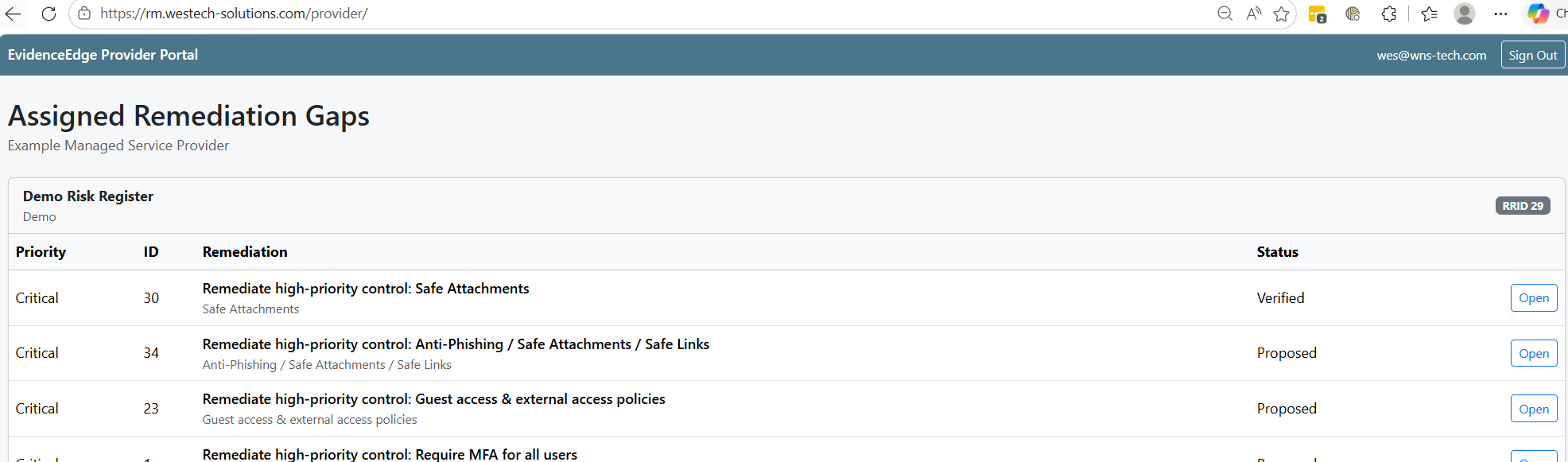Screen dimensions: 1568x462
Task: Reload the page with the refresh icon
Action: tap(49, 14)
